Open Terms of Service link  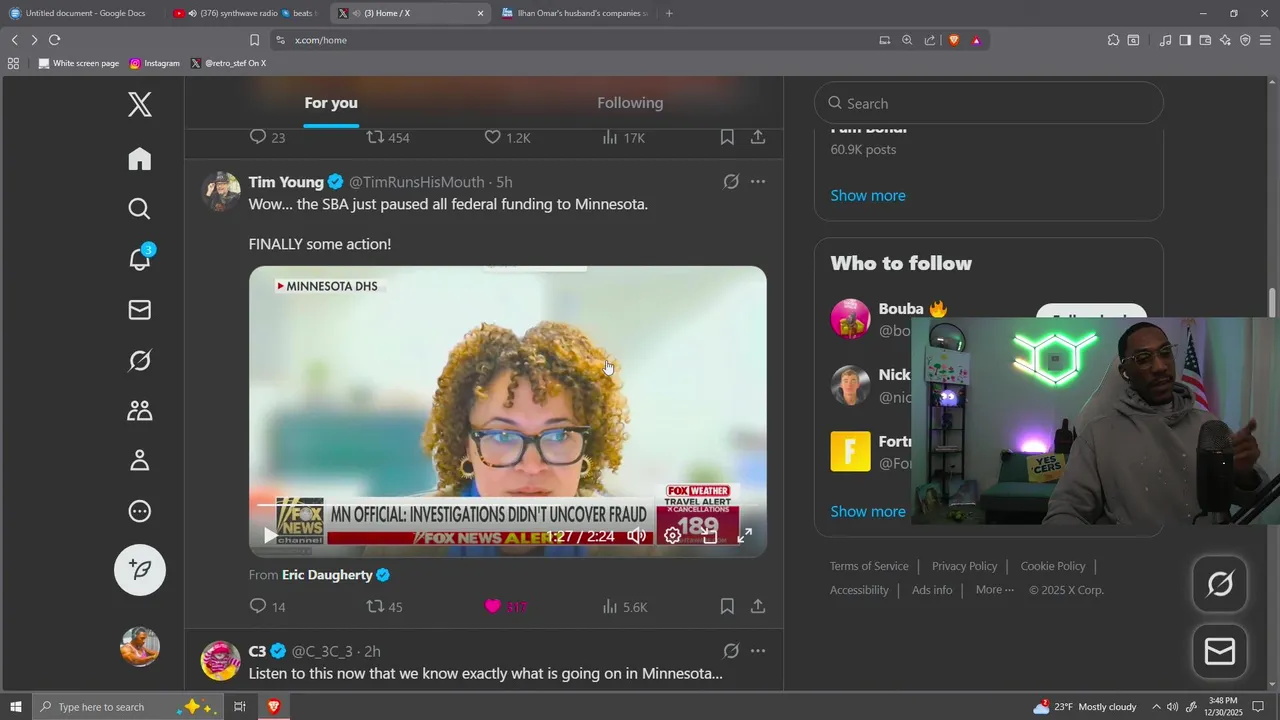point(869,566)
